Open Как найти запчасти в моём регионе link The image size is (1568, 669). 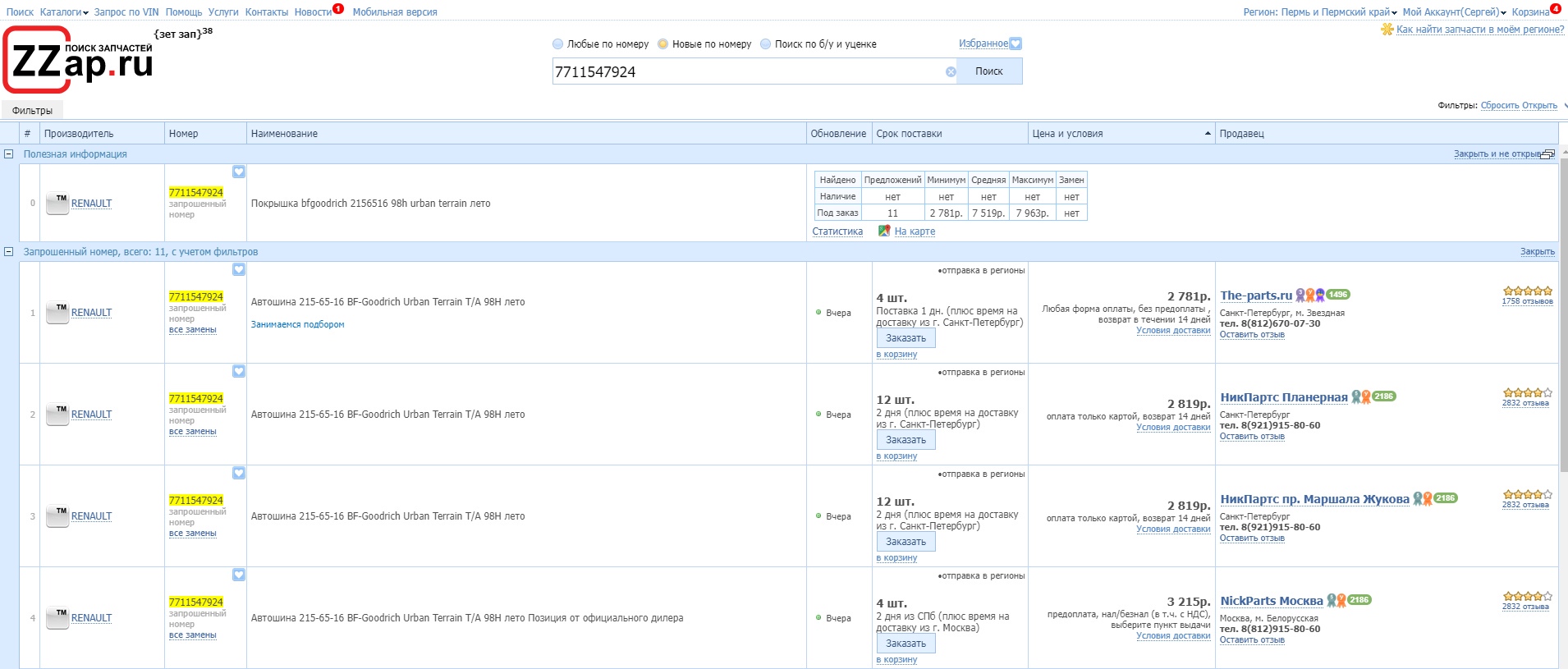pyautogui.click(x=1480, y=30)
